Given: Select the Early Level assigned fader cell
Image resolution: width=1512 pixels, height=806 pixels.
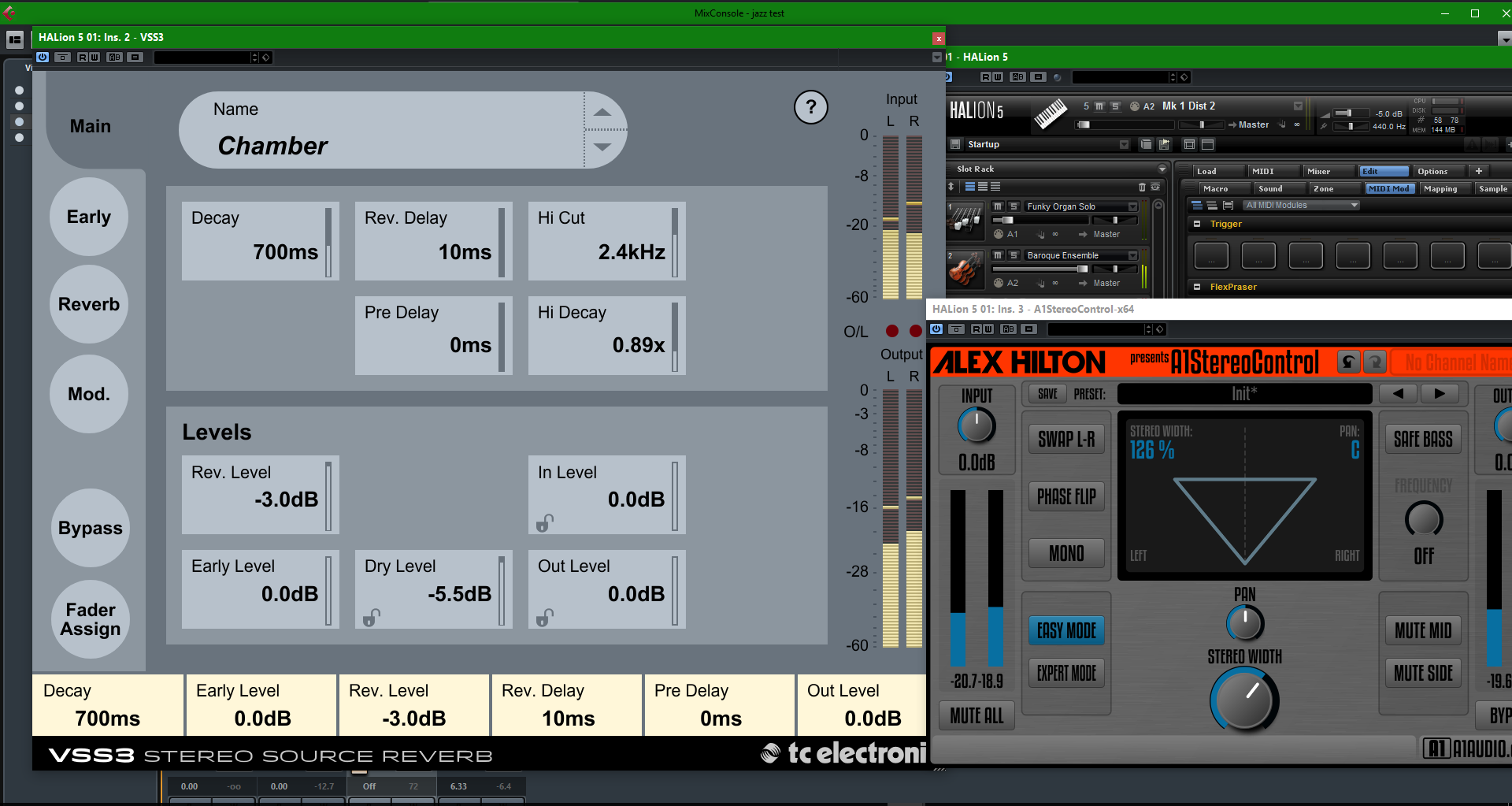Looking at the screenshot, I should point(261,705).
